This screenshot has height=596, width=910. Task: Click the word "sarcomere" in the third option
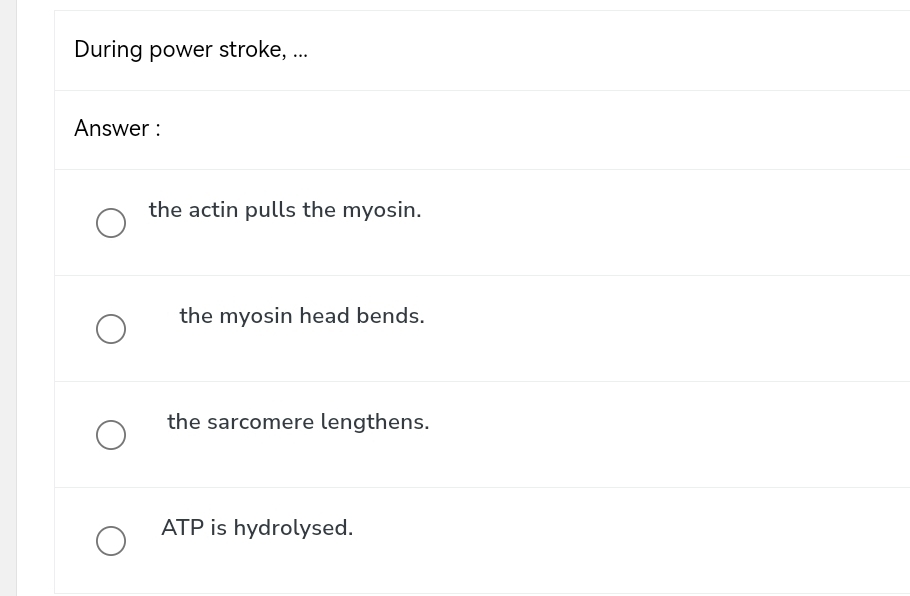260,422
